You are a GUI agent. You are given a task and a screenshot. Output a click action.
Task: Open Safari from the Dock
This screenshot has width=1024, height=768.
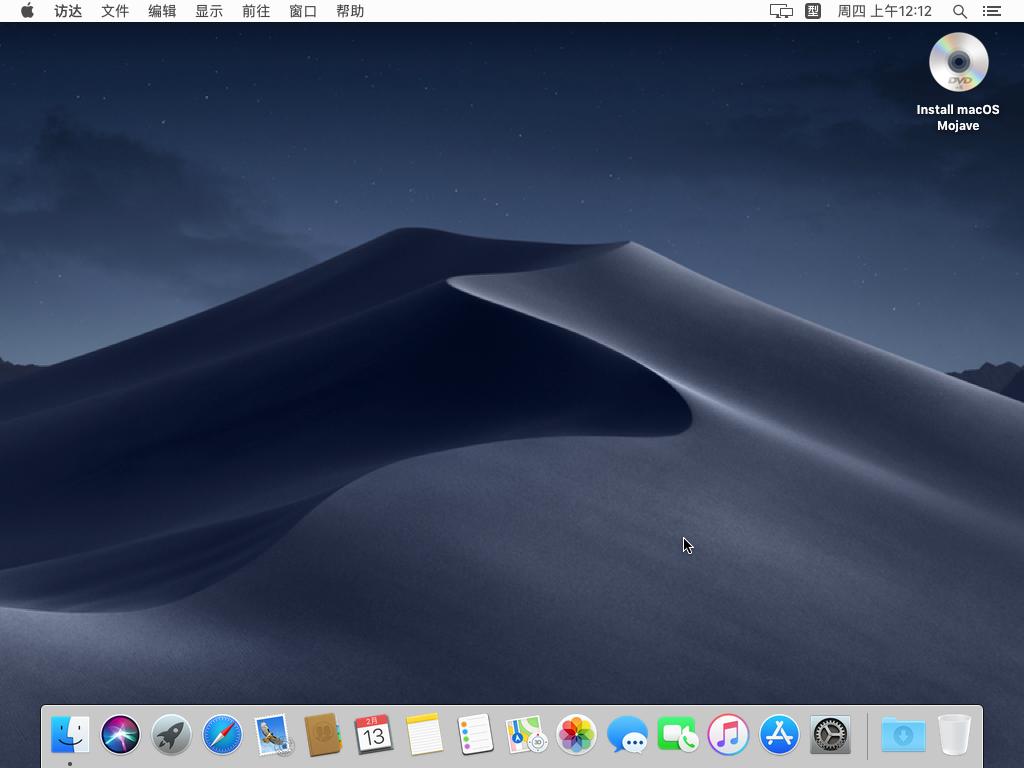pos(222,734)
